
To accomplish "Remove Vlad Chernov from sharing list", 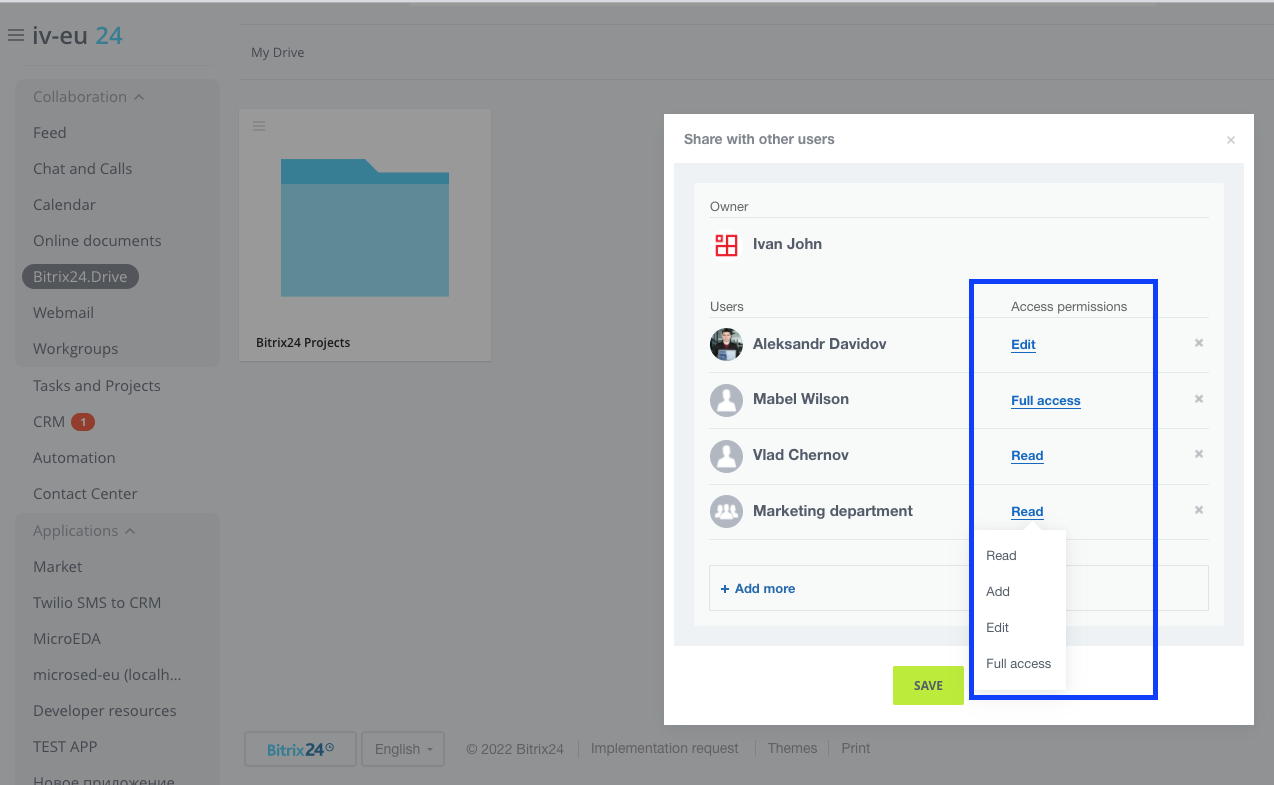I will [1199, 454].
